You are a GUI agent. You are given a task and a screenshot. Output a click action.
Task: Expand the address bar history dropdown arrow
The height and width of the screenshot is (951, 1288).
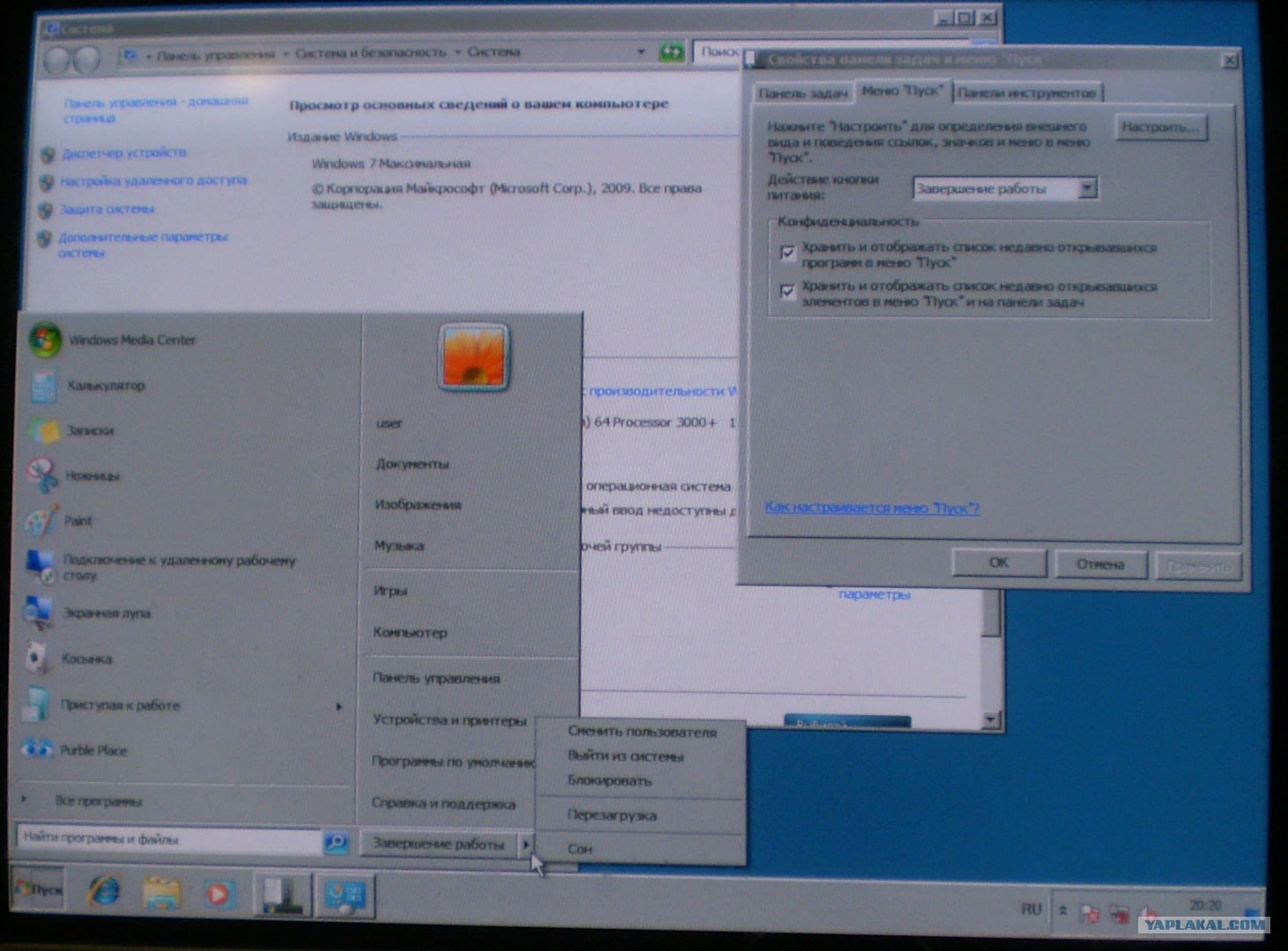pyautogui.click(x=640, y=53)
